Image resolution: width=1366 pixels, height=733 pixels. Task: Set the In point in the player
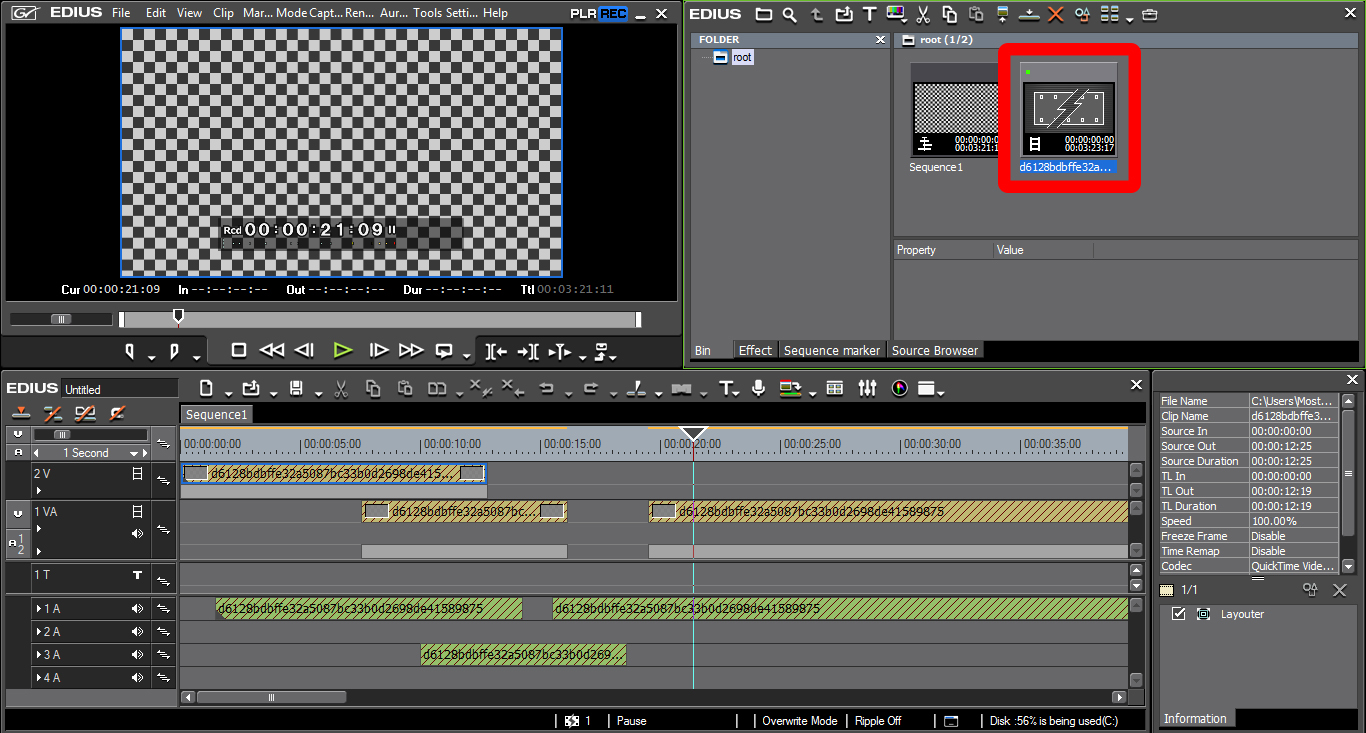(x=130, y=351)
